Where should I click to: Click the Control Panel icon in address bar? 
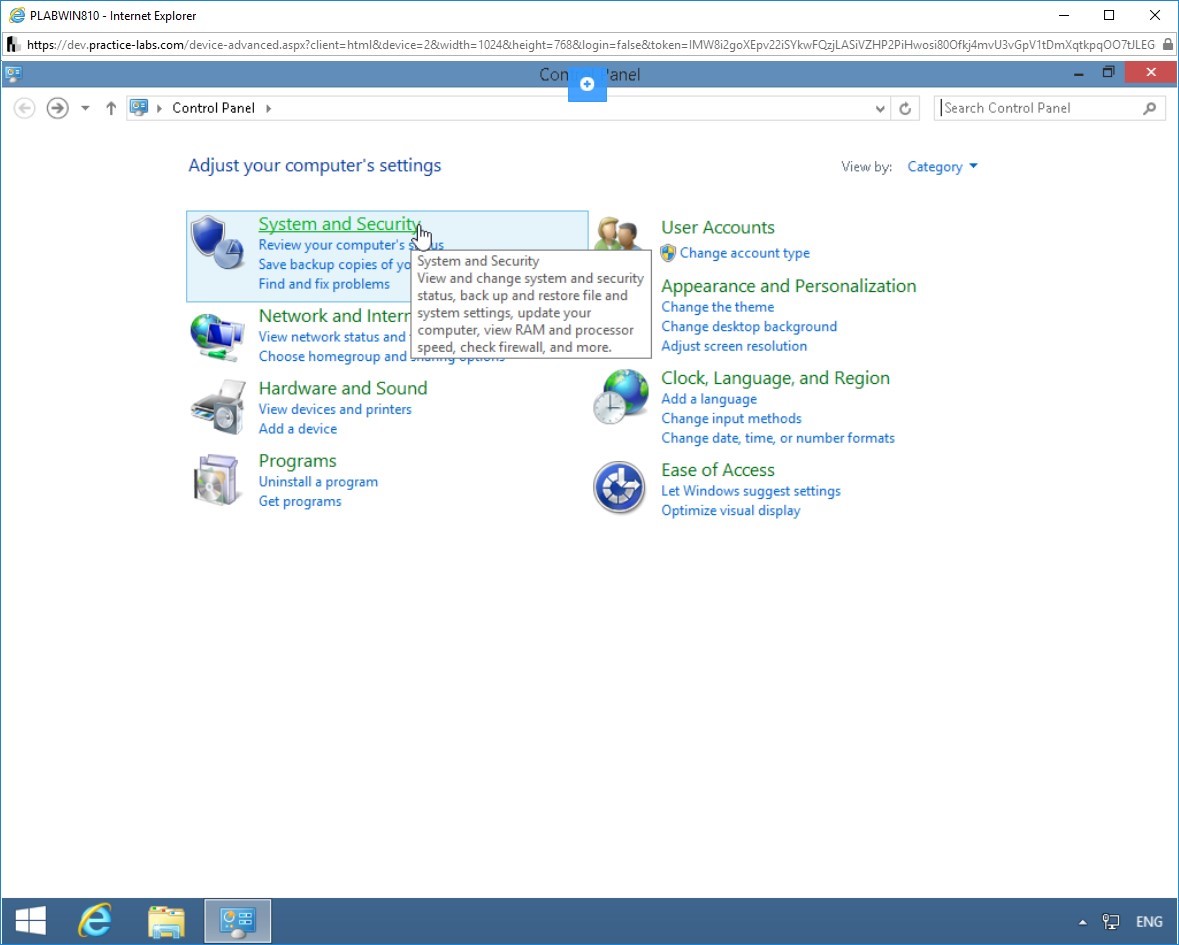[139, 108]
